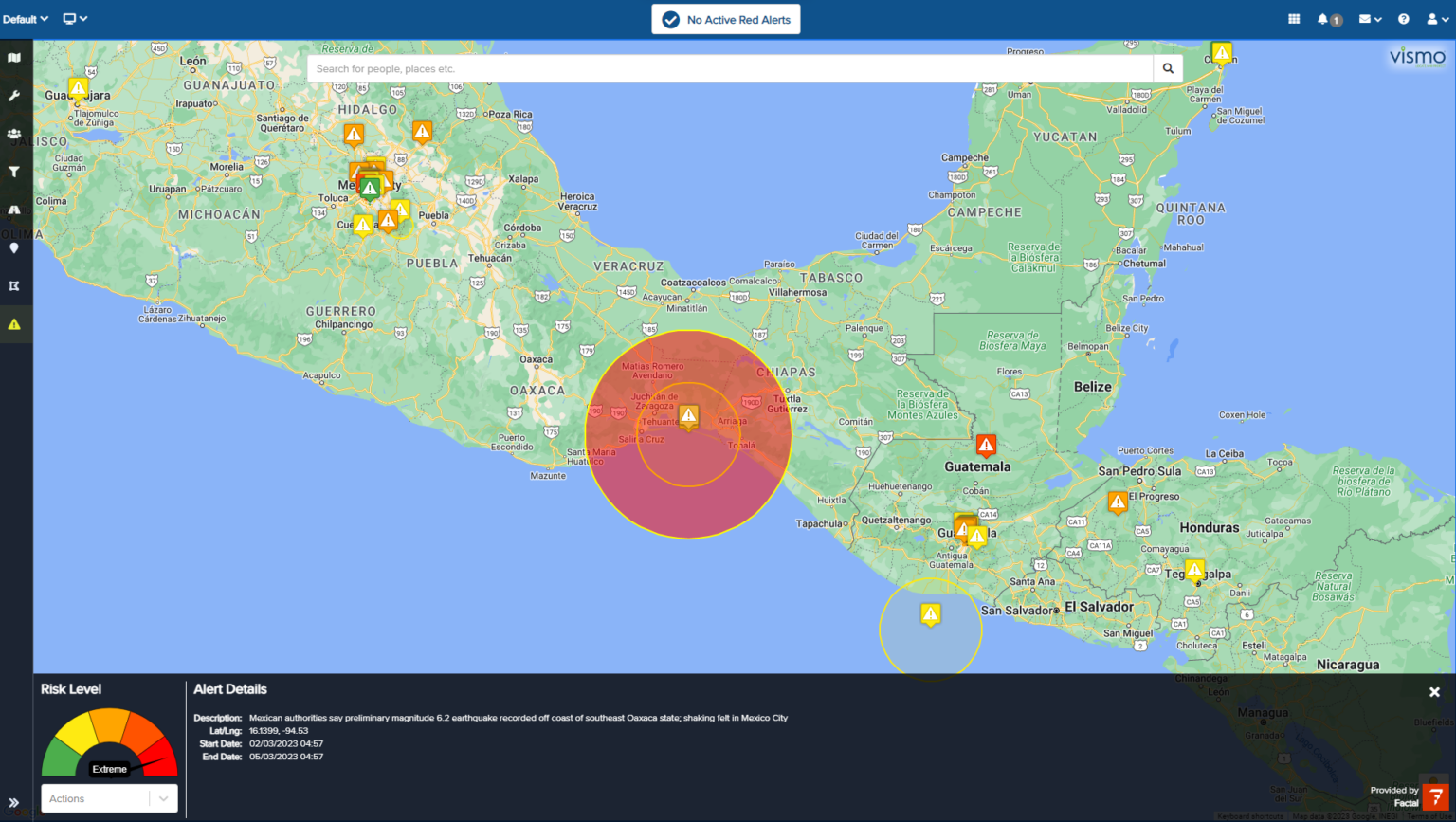Screen dimensions: 1456x822
Task: Click the No Active Red Alerts button
Action: tap(726, 20)
